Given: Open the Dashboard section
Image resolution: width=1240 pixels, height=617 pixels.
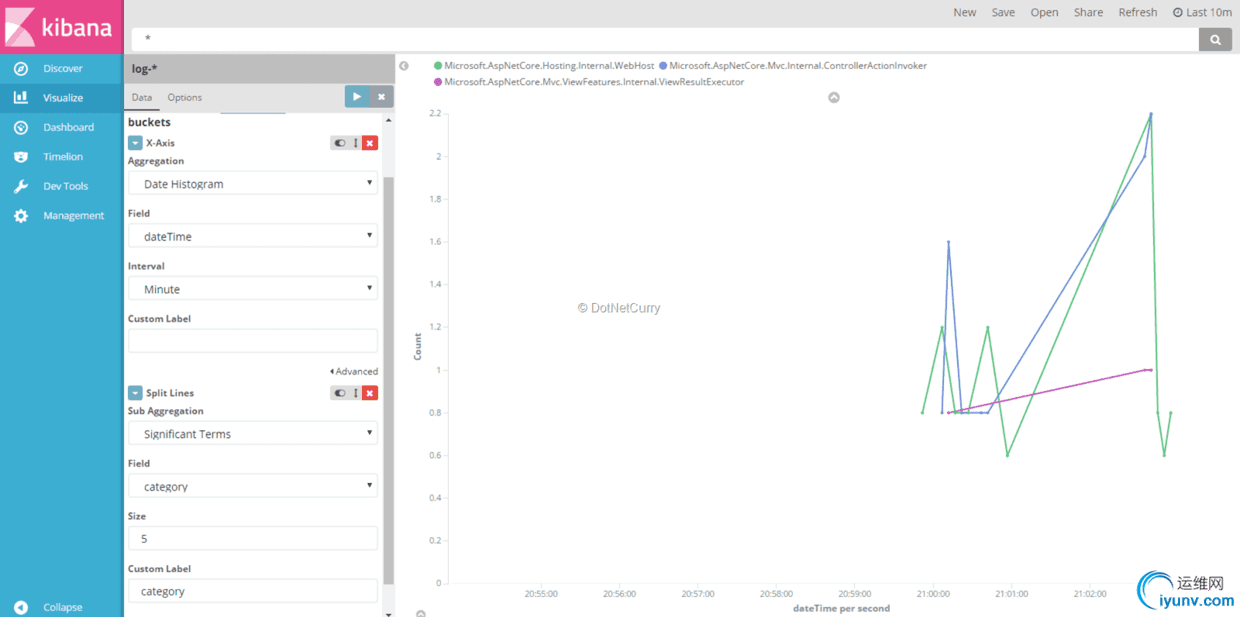Looking at the screenshot, I should click(x=61, y=127).
